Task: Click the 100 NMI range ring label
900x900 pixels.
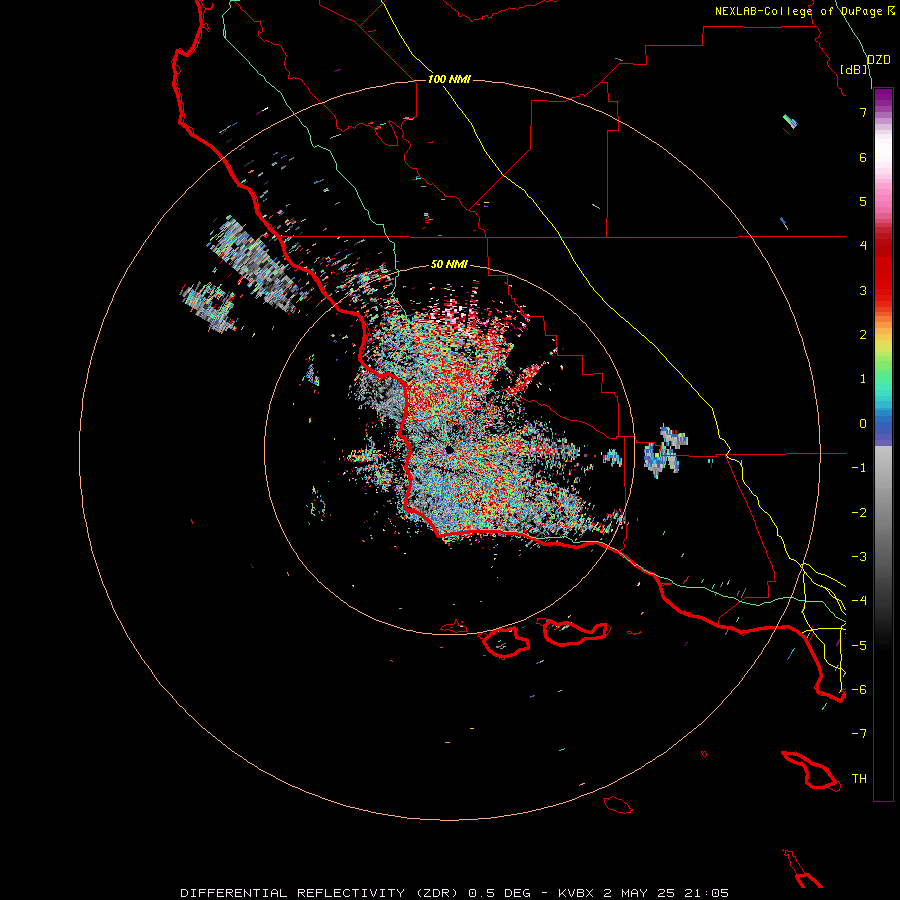Action: pyautogui.click(x=449, y=79)
